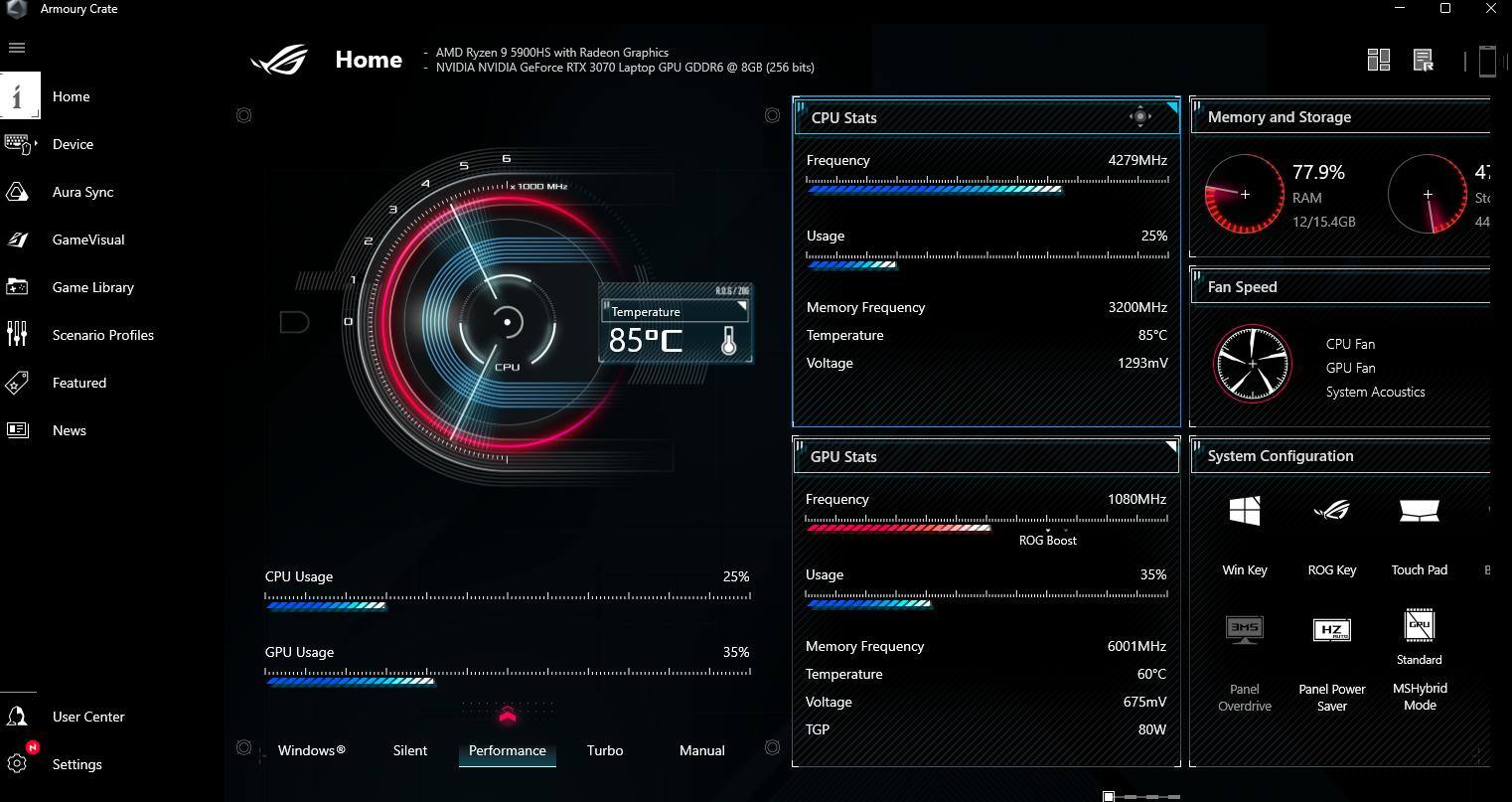Open the hamburger navigation menu
Image resolution: width=1512 pixels, height=802 pixels.
(x=16, y=48)
